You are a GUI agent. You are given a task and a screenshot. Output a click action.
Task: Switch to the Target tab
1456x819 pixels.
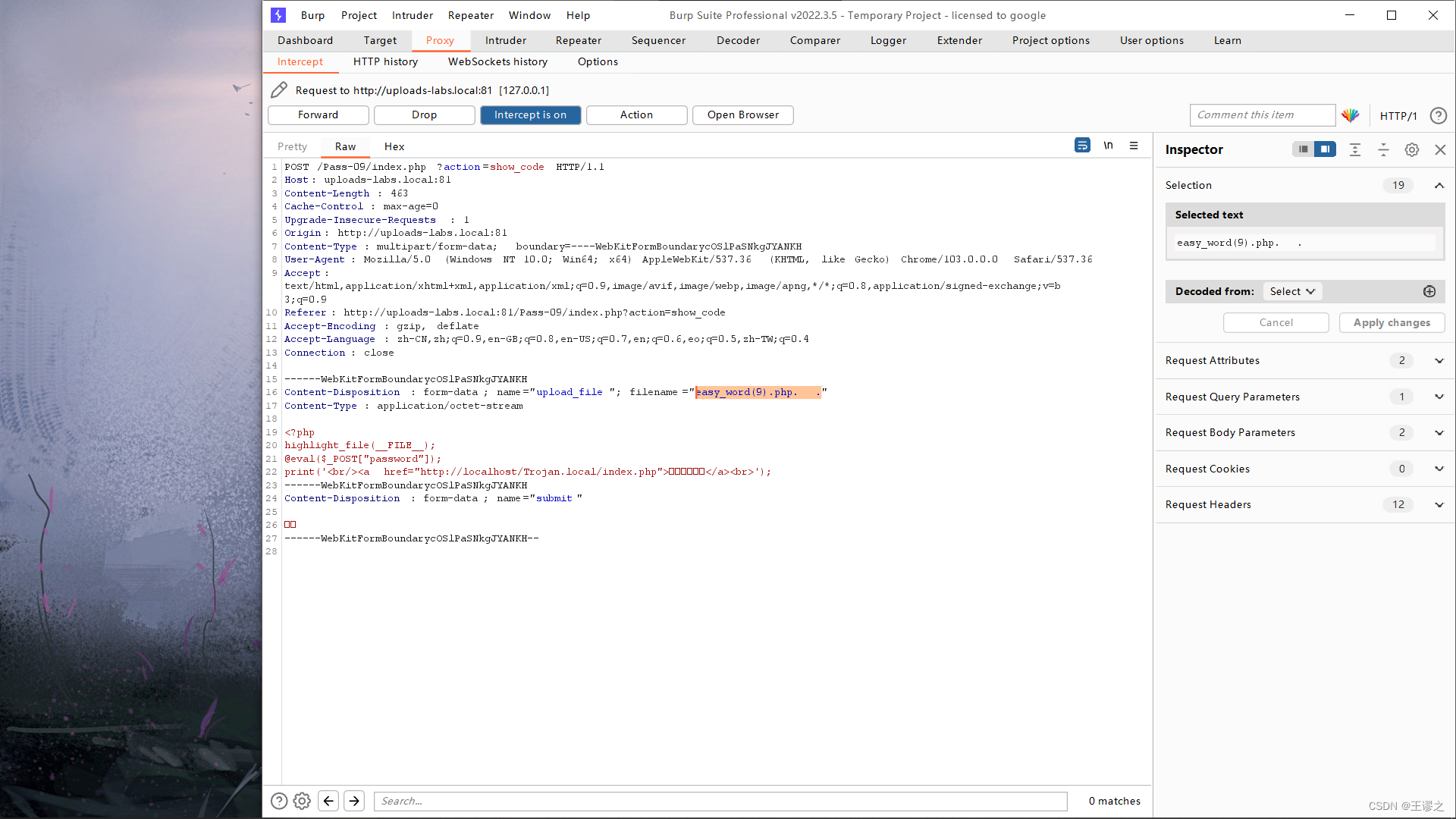point(380,40)
